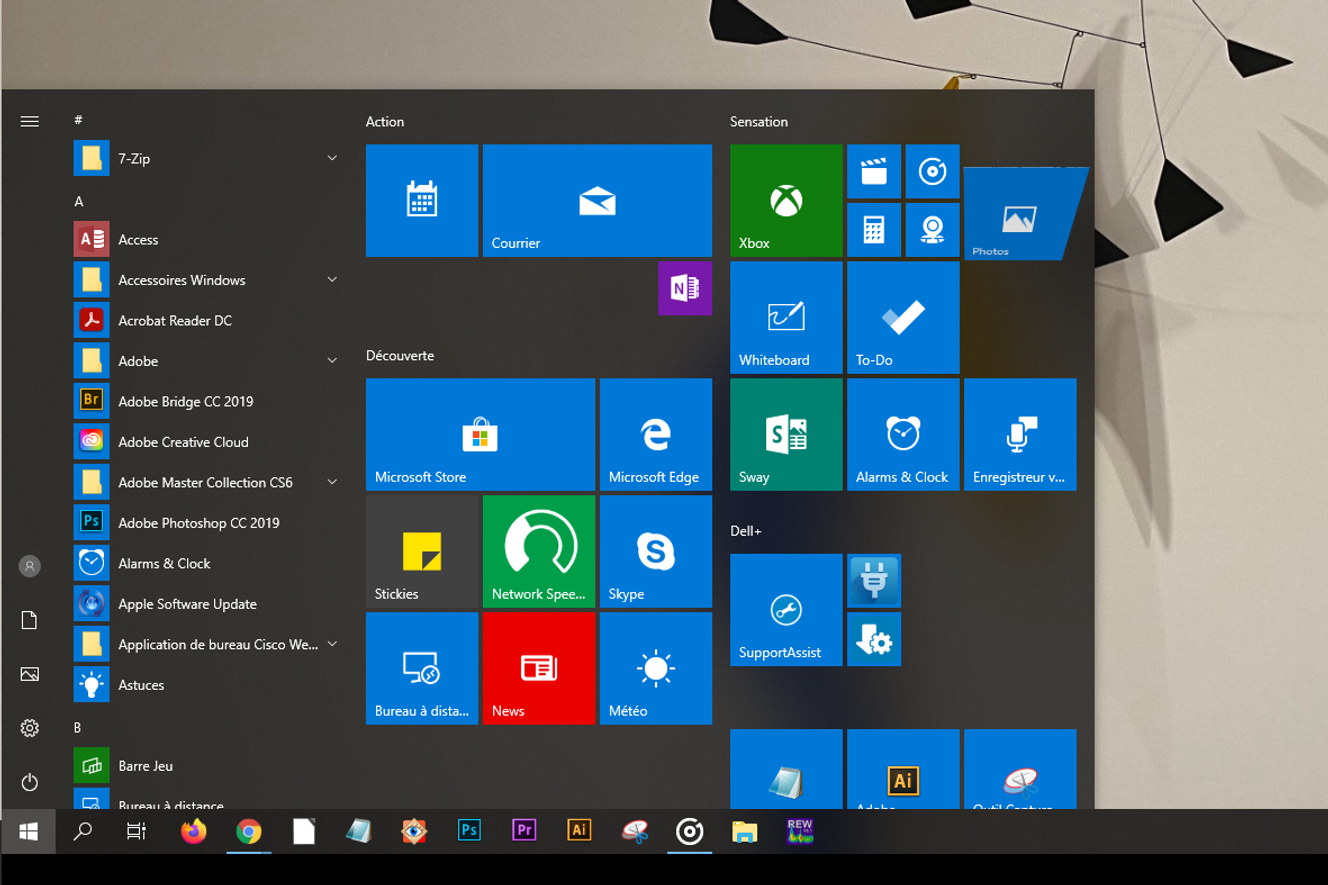Open the Calendar tile in Action group
The width and height of the screenshot is (1328, 885).
pos(422,200)
